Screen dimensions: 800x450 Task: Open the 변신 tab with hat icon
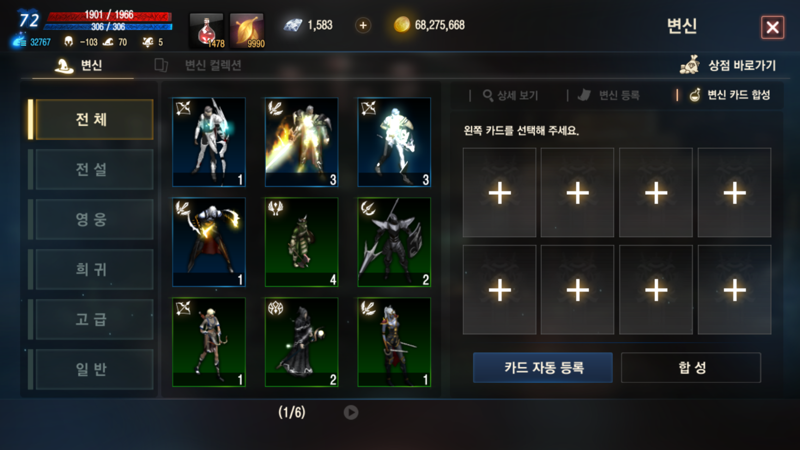tap(79, 65)
